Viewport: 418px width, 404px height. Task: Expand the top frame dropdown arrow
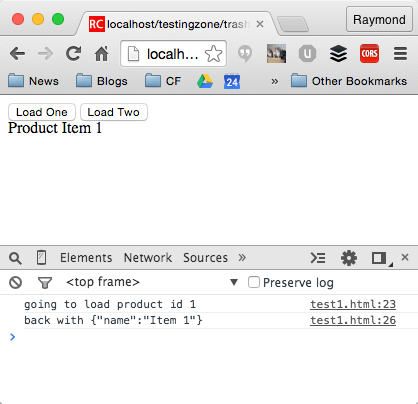(x=234, y=283)
